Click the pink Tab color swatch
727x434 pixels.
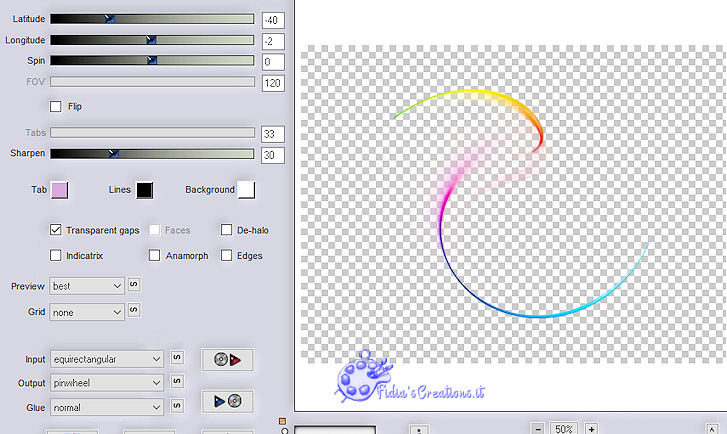[x=59, y=190]
